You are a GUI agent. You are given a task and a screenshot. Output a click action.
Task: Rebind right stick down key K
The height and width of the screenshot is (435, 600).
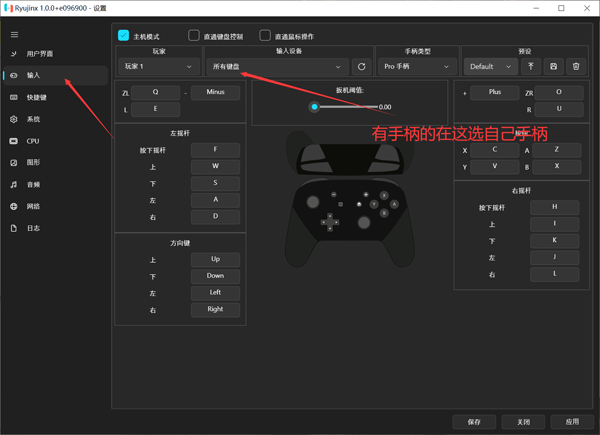(554, 241)
